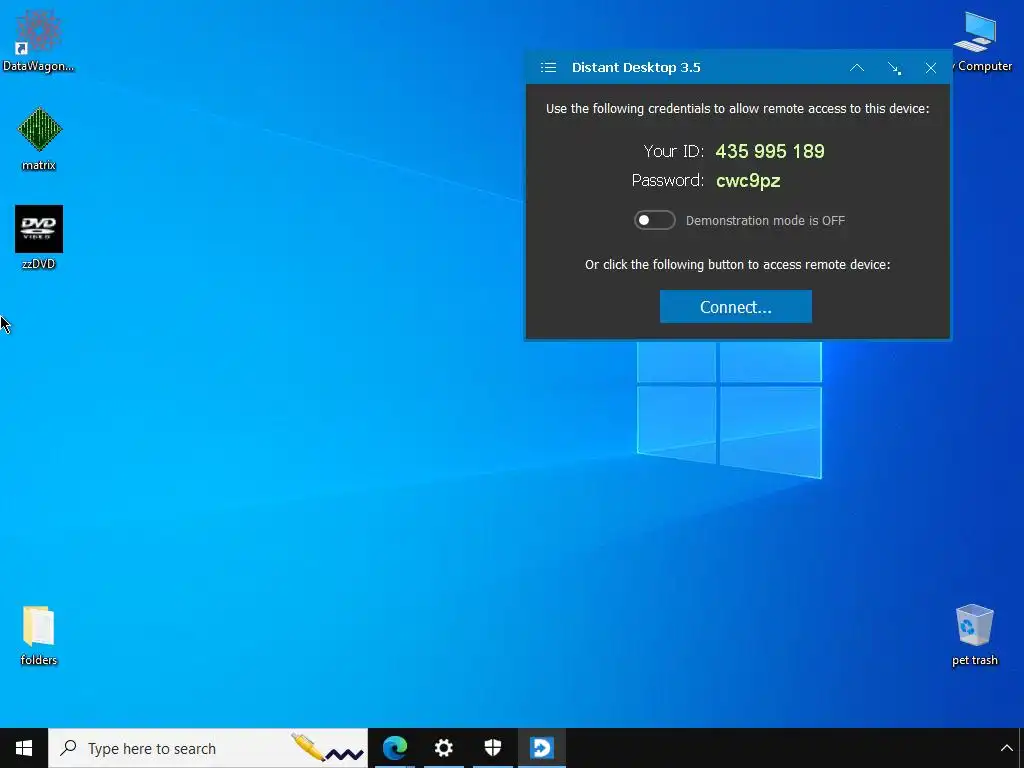
Task: Select the folders desktop icon
Action: pyautogui.click(x=39, y=635)
